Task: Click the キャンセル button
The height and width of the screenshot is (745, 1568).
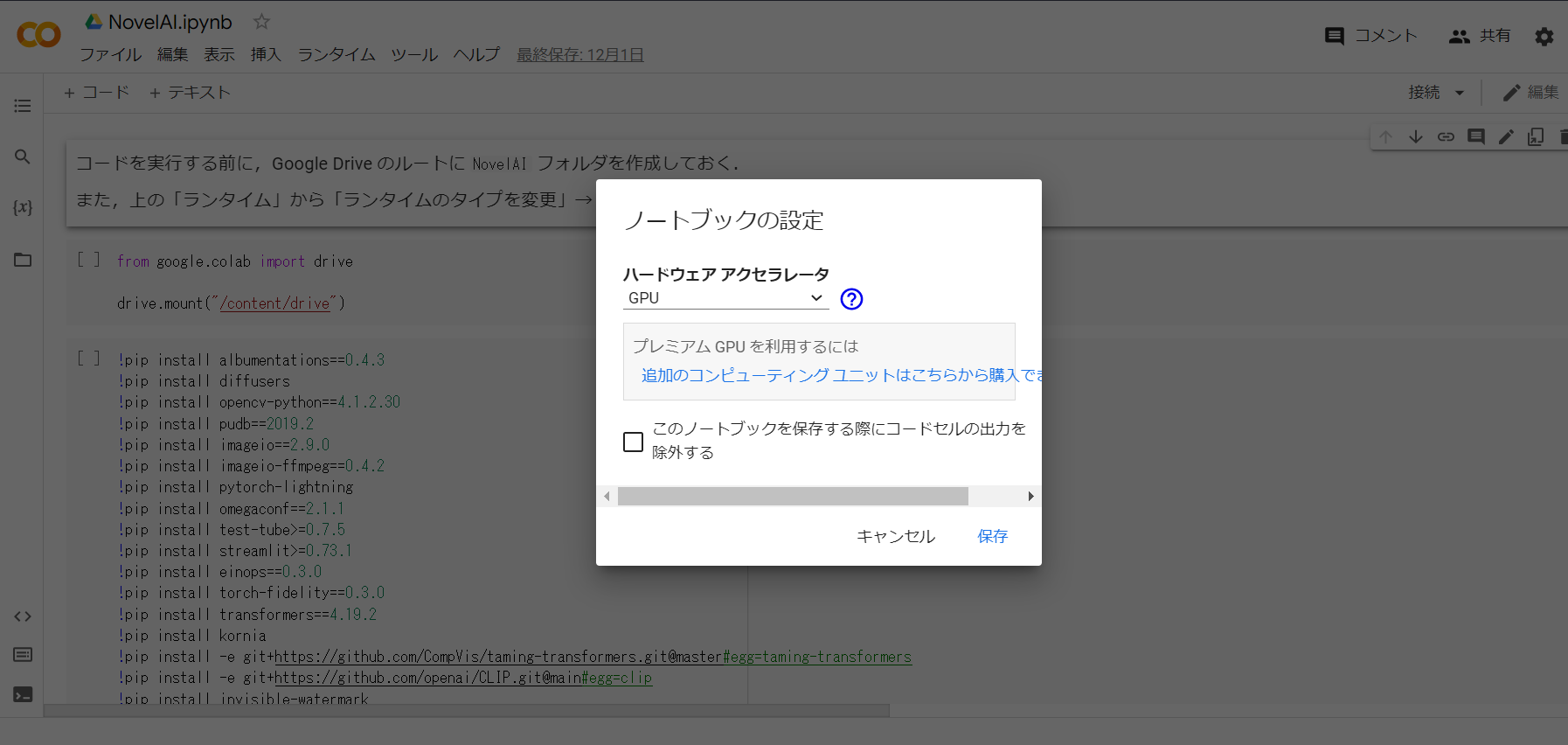Action: [896, 536]
